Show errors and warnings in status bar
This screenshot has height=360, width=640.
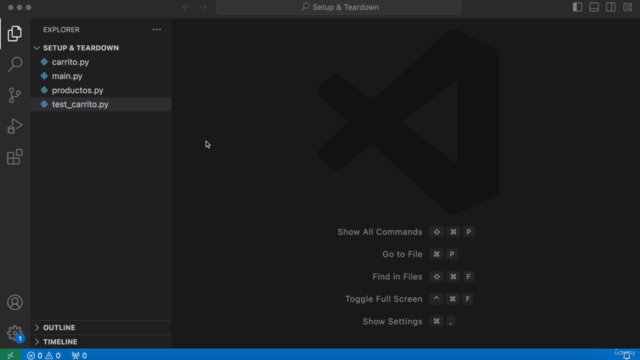click(44, 356)
